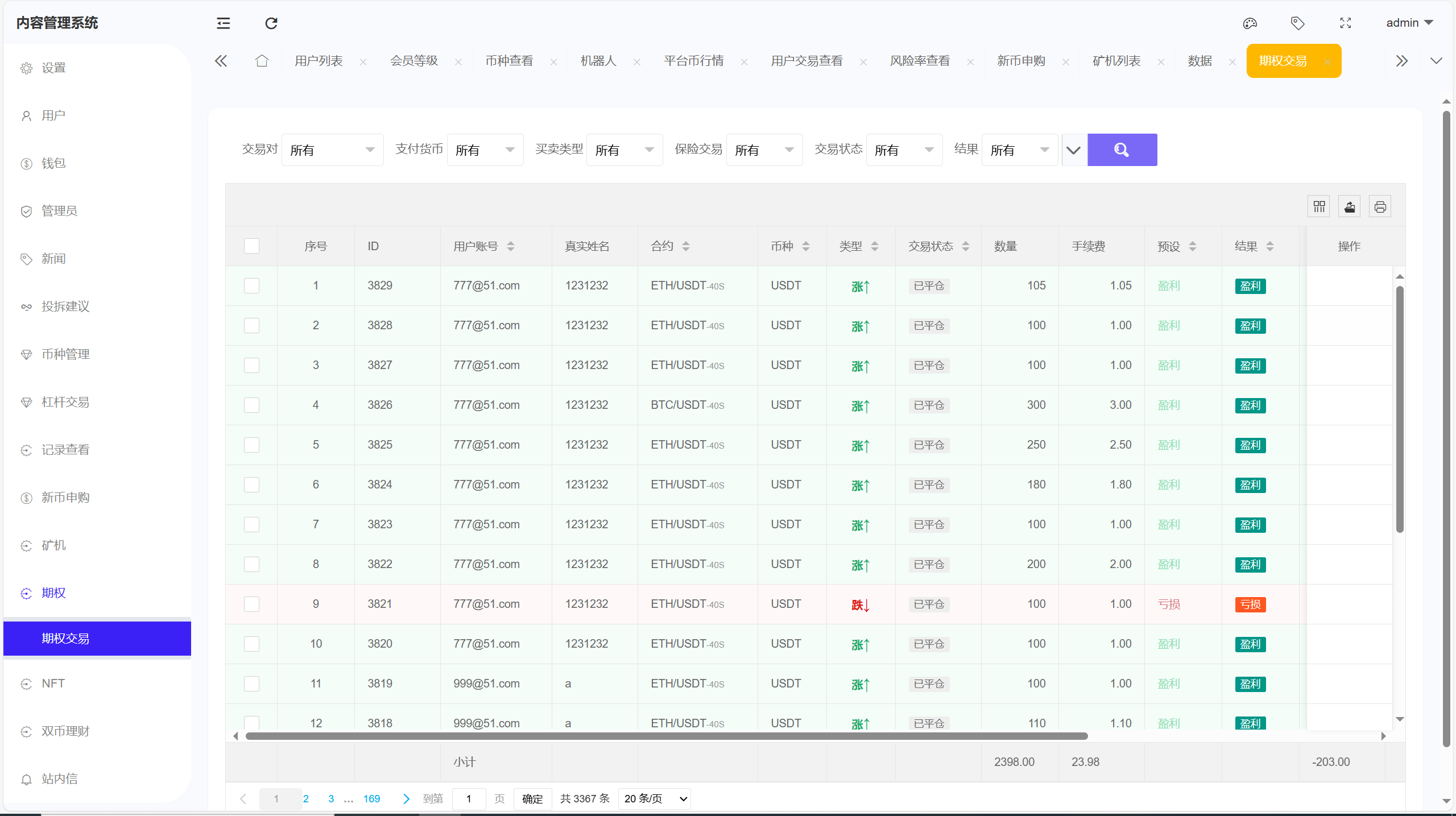Click the page jump input field

pyautogui.click(x=469, y=798)
